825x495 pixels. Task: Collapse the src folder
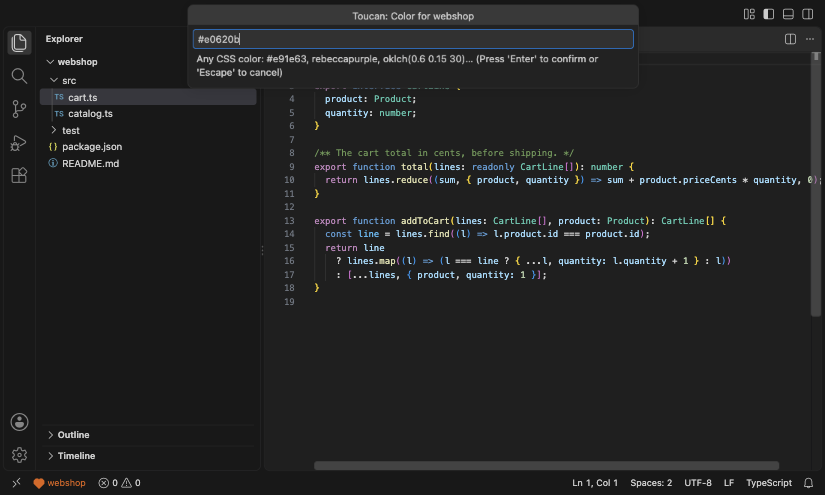pos(54,80)
